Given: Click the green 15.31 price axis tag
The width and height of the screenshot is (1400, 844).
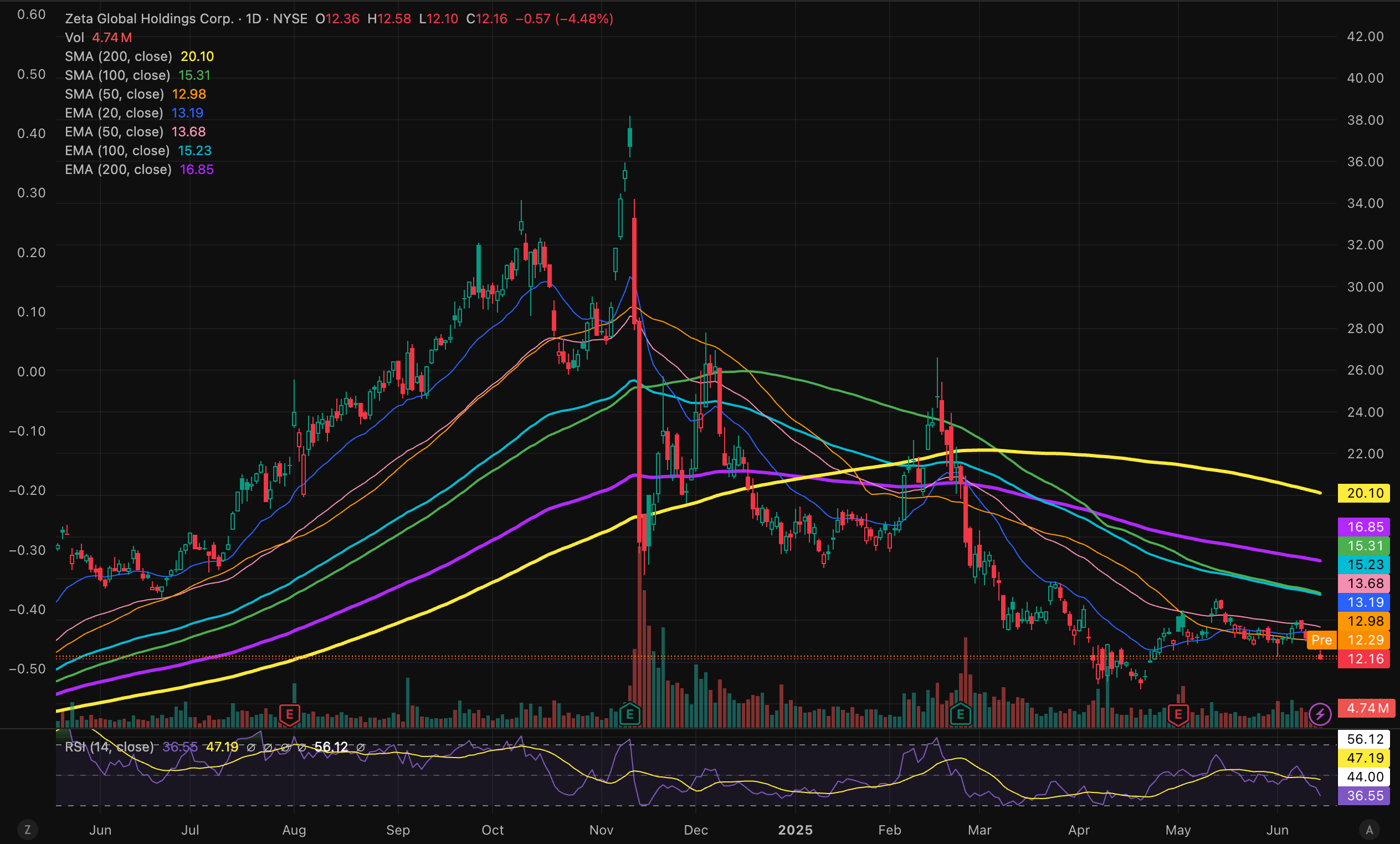Looking at the screenshot, I should coord(1364,546).
